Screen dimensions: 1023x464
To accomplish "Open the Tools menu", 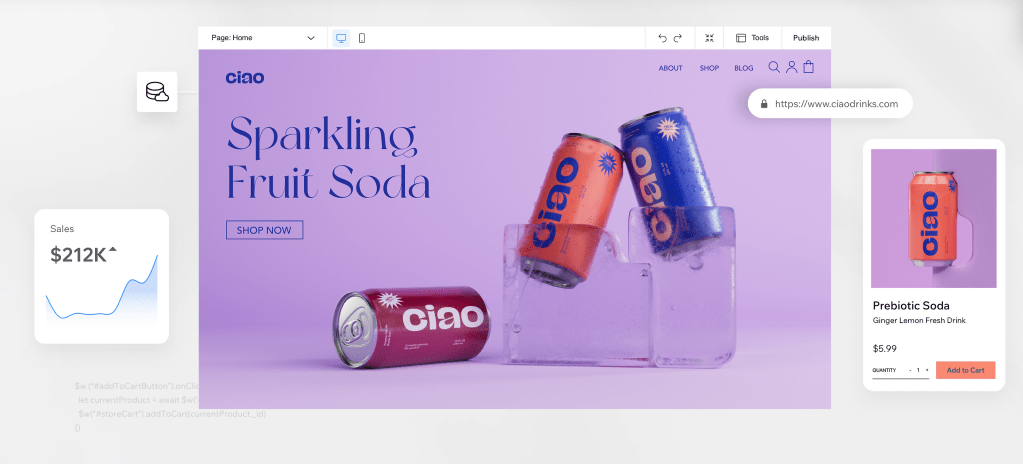I will pyautogui.click(x=752, y=38).
